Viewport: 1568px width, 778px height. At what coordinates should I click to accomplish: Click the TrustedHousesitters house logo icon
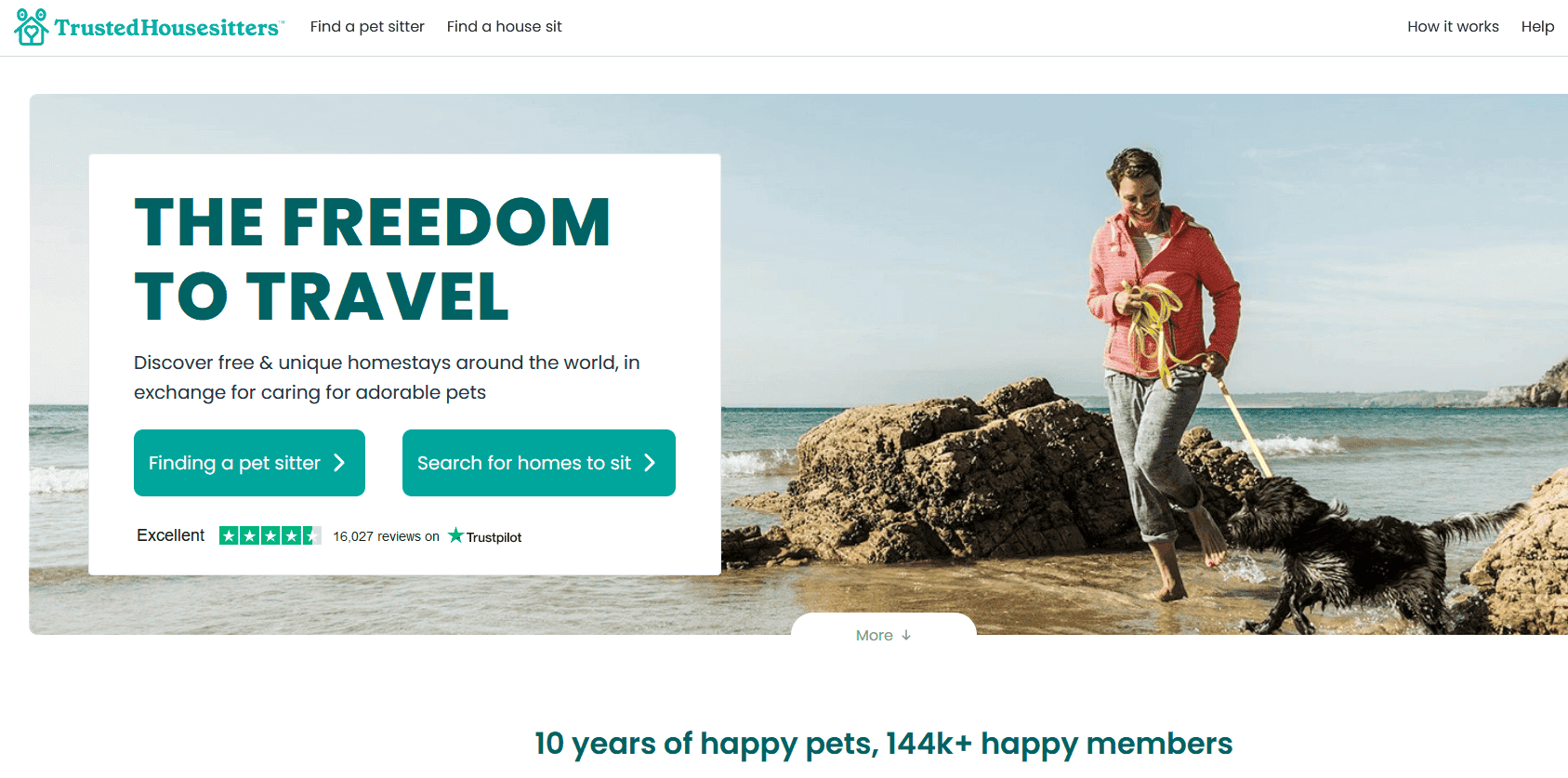32,27
